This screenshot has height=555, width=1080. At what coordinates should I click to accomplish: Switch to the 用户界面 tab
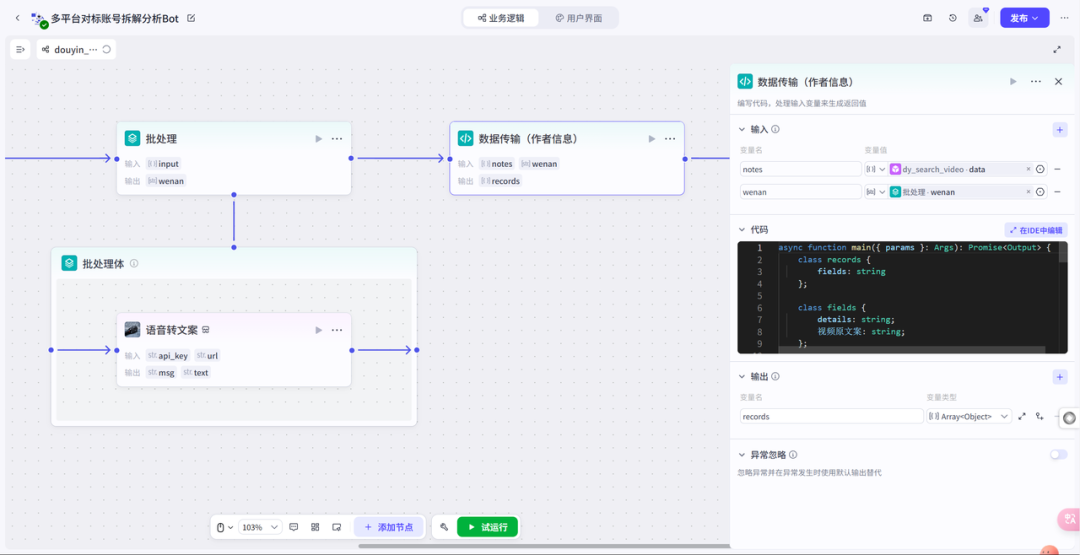point(579,18)
